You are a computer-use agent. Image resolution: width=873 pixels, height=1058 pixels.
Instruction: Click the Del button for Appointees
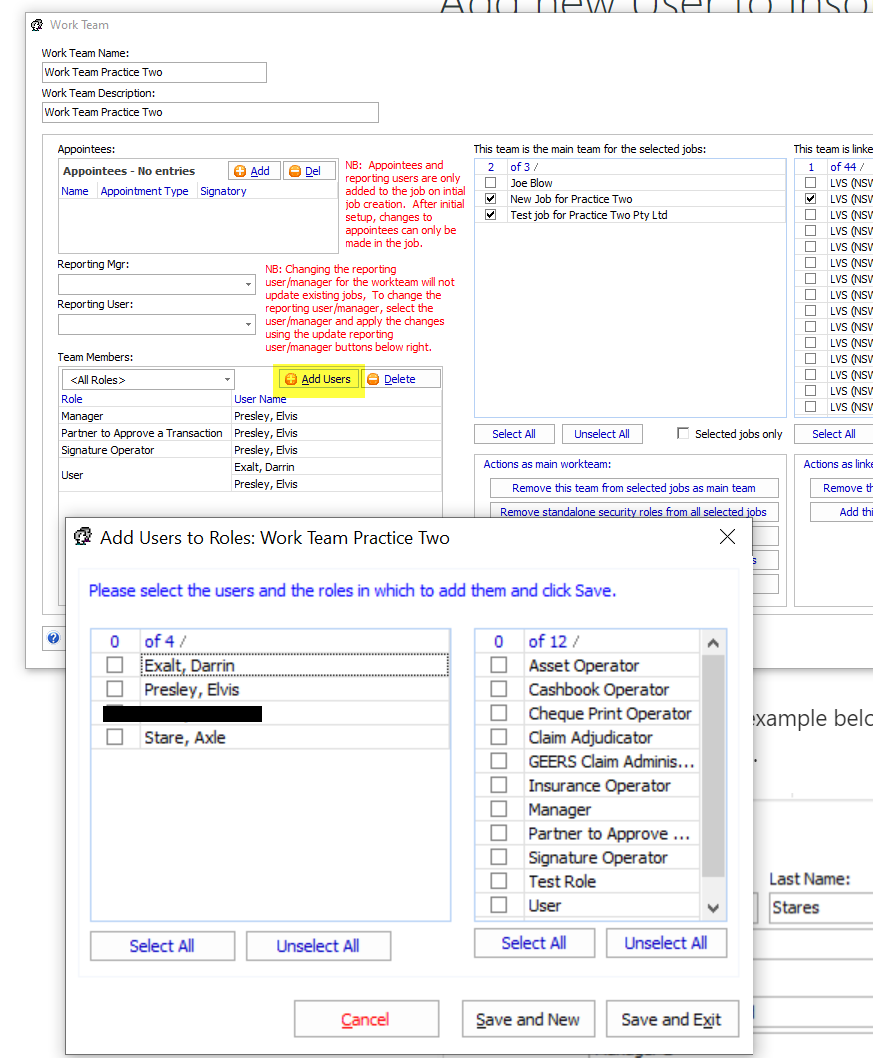(309, 171)
